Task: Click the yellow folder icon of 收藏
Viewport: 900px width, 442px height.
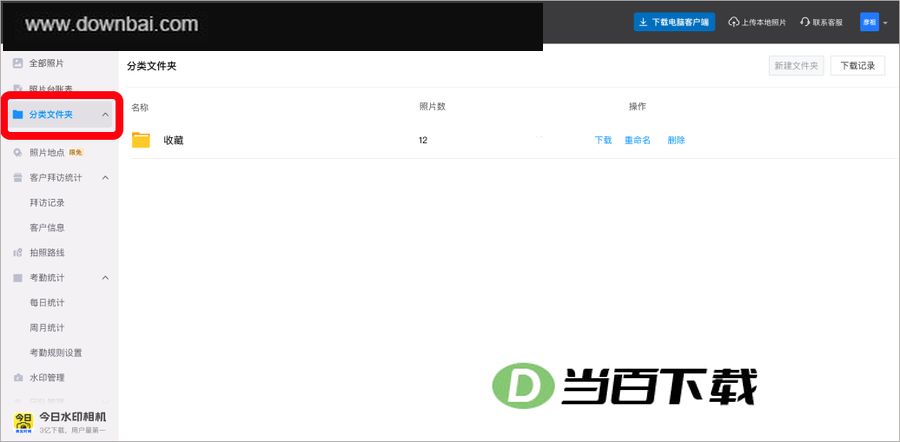Action: coord(141,140)
